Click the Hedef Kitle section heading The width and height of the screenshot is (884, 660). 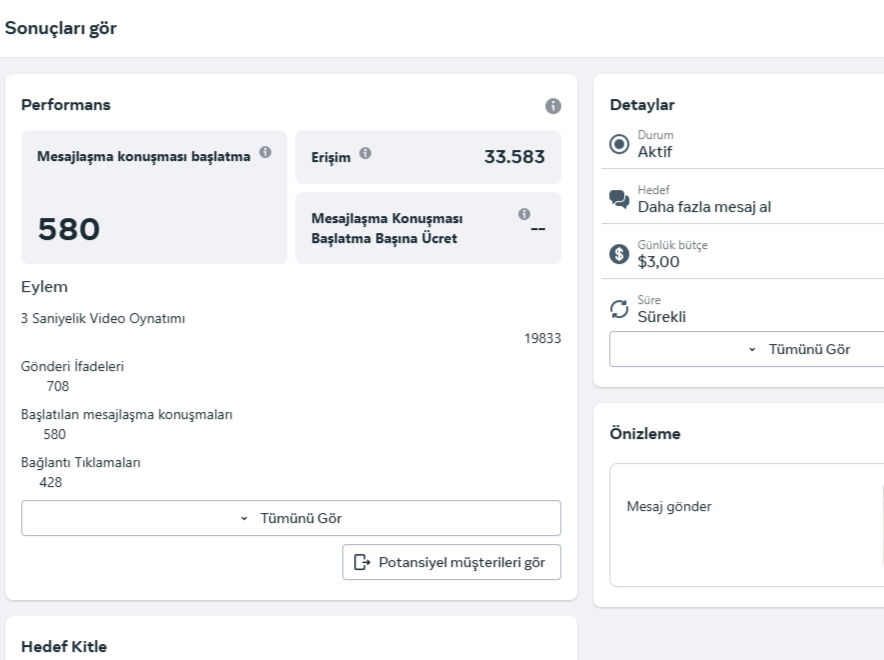(64, 646)
